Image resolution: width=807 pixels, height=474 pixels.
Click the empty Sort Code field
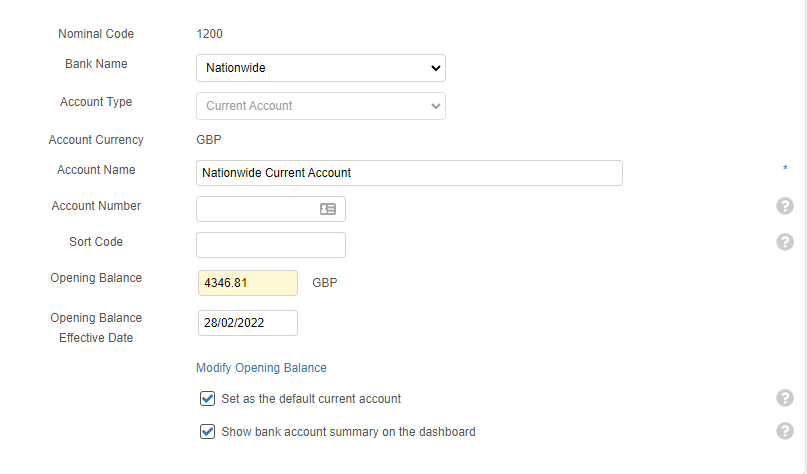tap(270, 245)
